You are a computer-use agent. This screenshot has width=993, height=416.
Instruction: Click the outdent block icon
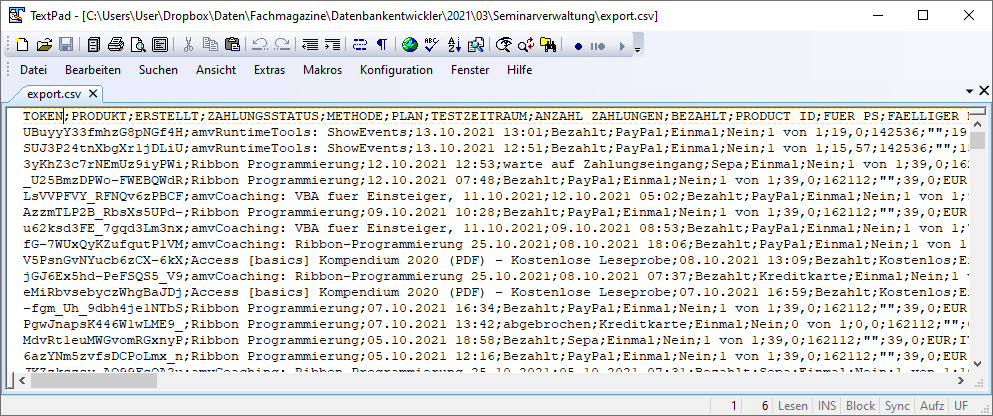click(310, 45)
